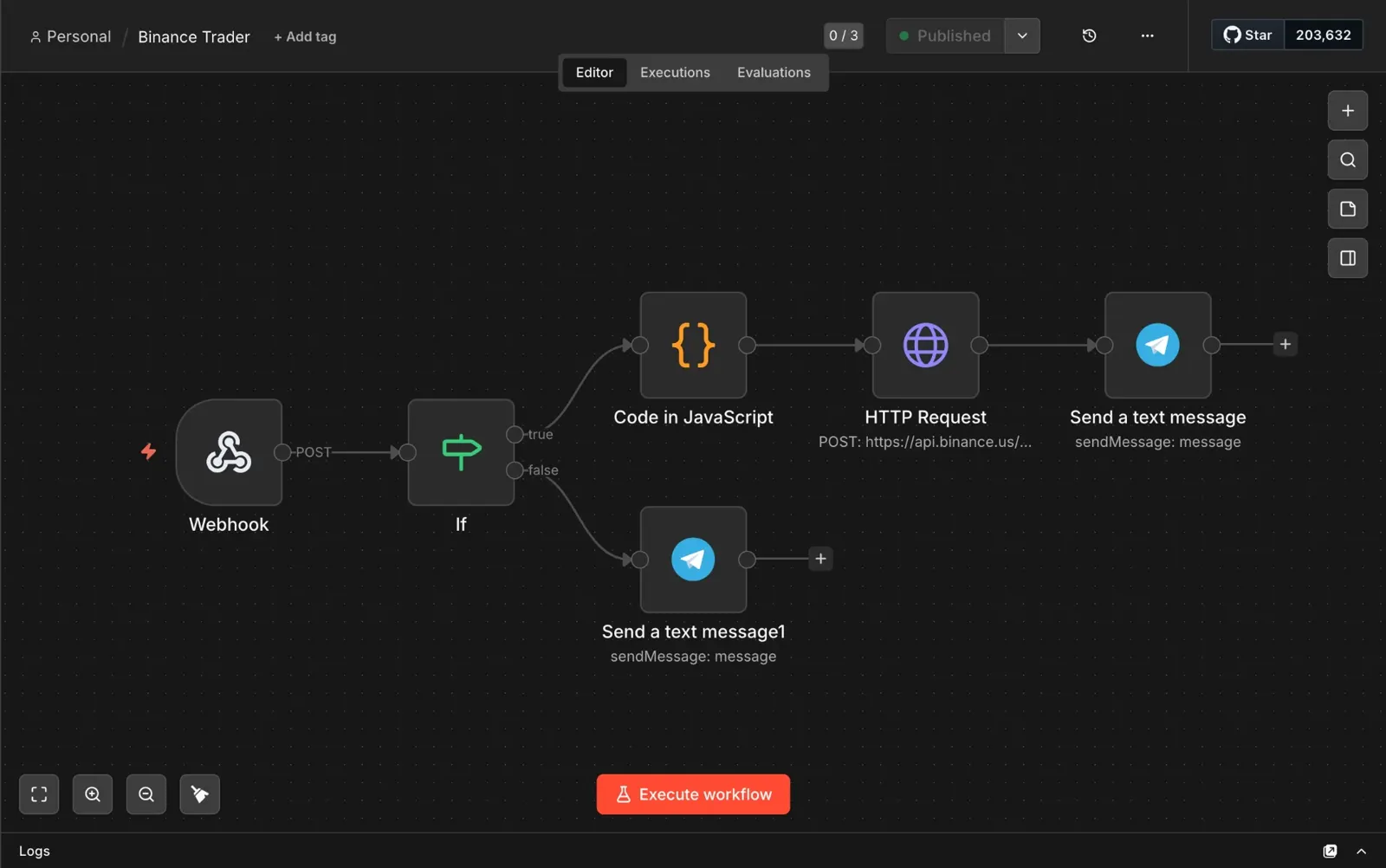The height and width of the screenshot is (868, 1386).
Task: Expand the Published dropdown arrow
Action: click(1022, 36)
